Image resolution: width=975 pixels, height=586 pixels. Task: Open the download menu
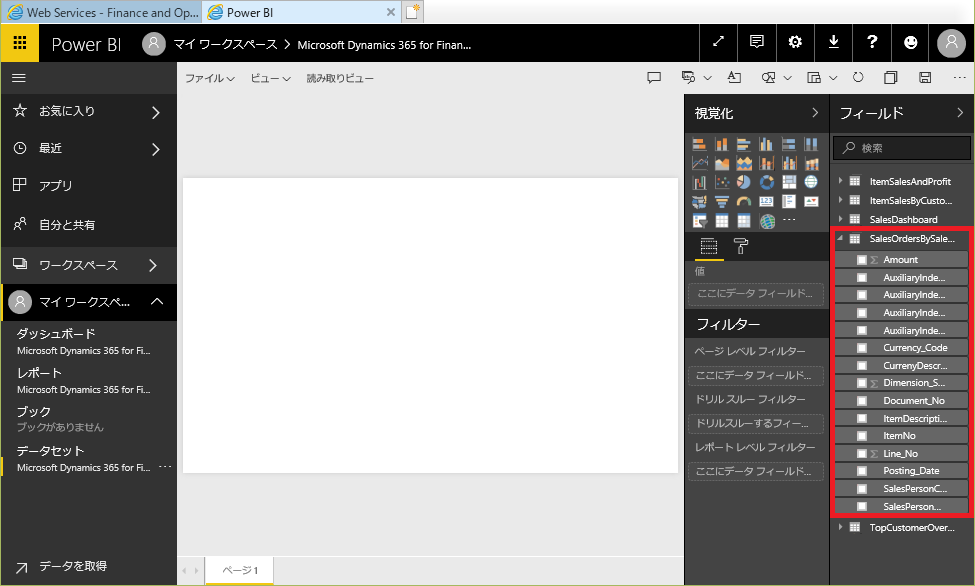(x=833, y=42)
